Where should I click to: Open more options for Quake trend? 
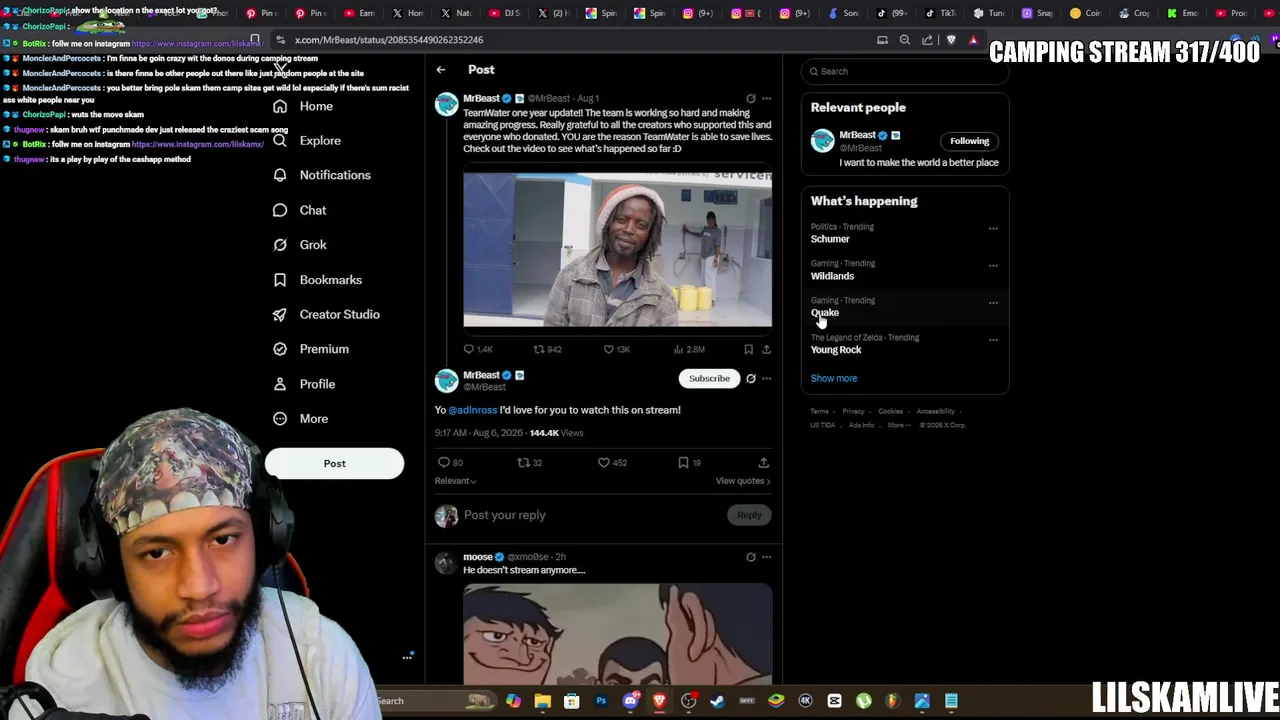coord(993,303)
